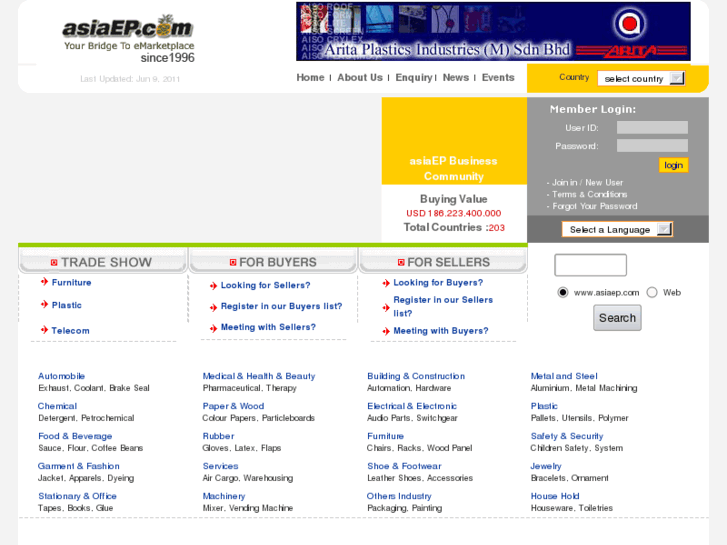
Task: Open the News menu item
Action: pos(456,77)
